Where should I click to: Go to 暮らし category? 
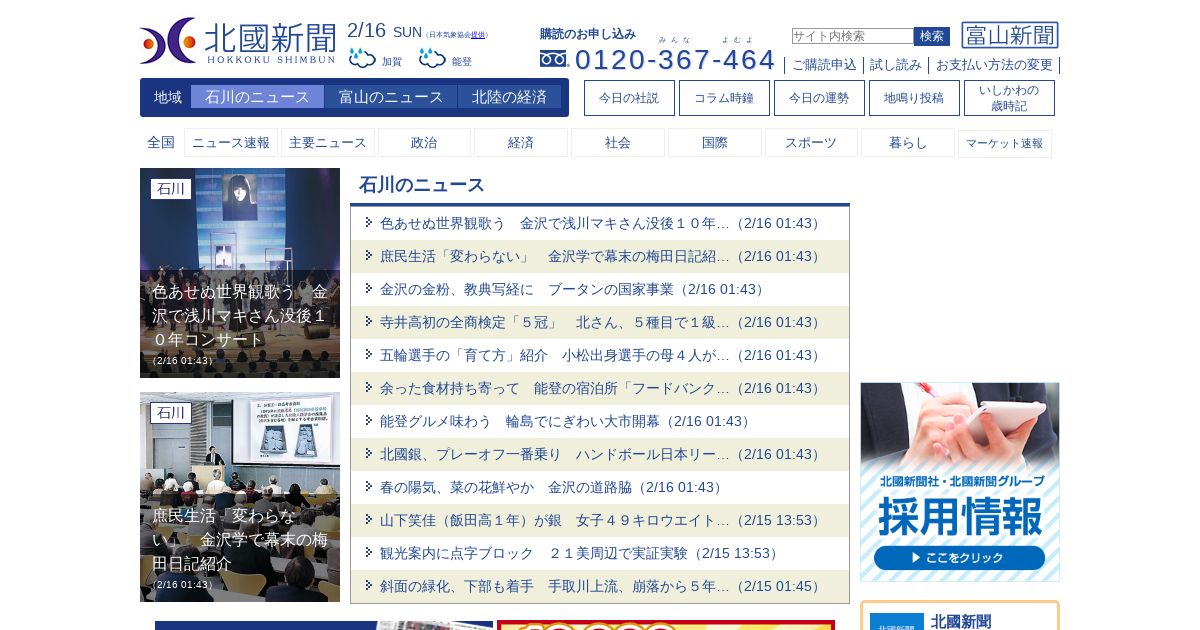click(x=908, y=143)
